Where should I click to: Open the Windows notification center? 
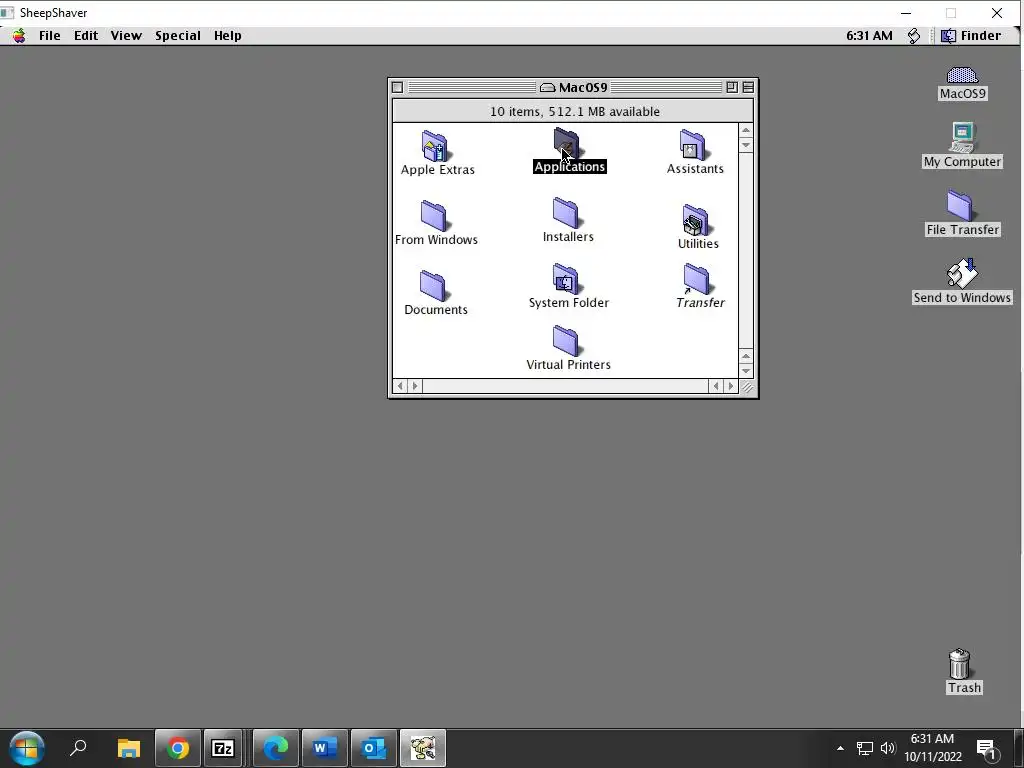[987, 748]
